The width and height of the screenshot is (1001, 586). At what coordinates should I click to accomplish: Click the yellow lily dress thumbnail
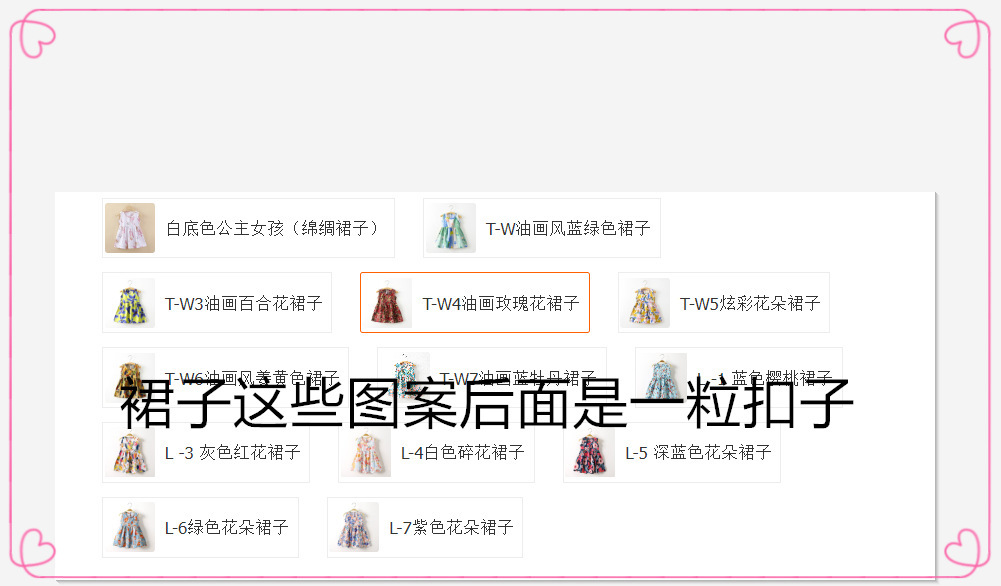coord(130,303)
